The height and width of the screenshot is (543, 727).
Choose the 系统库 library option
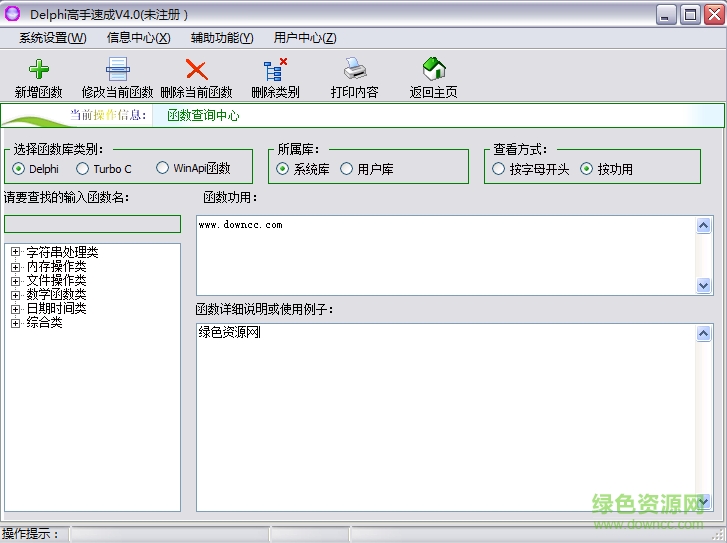282,169
